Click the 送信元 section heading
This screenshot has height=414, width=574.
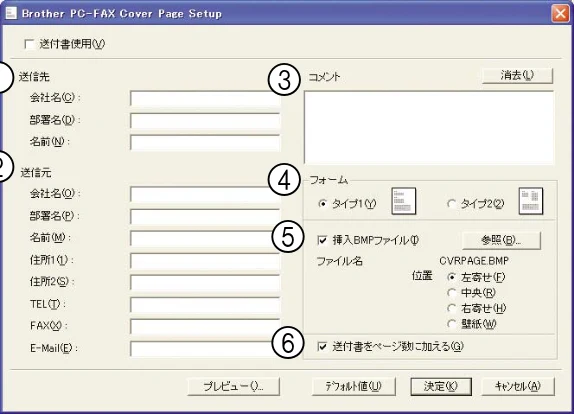36,172
